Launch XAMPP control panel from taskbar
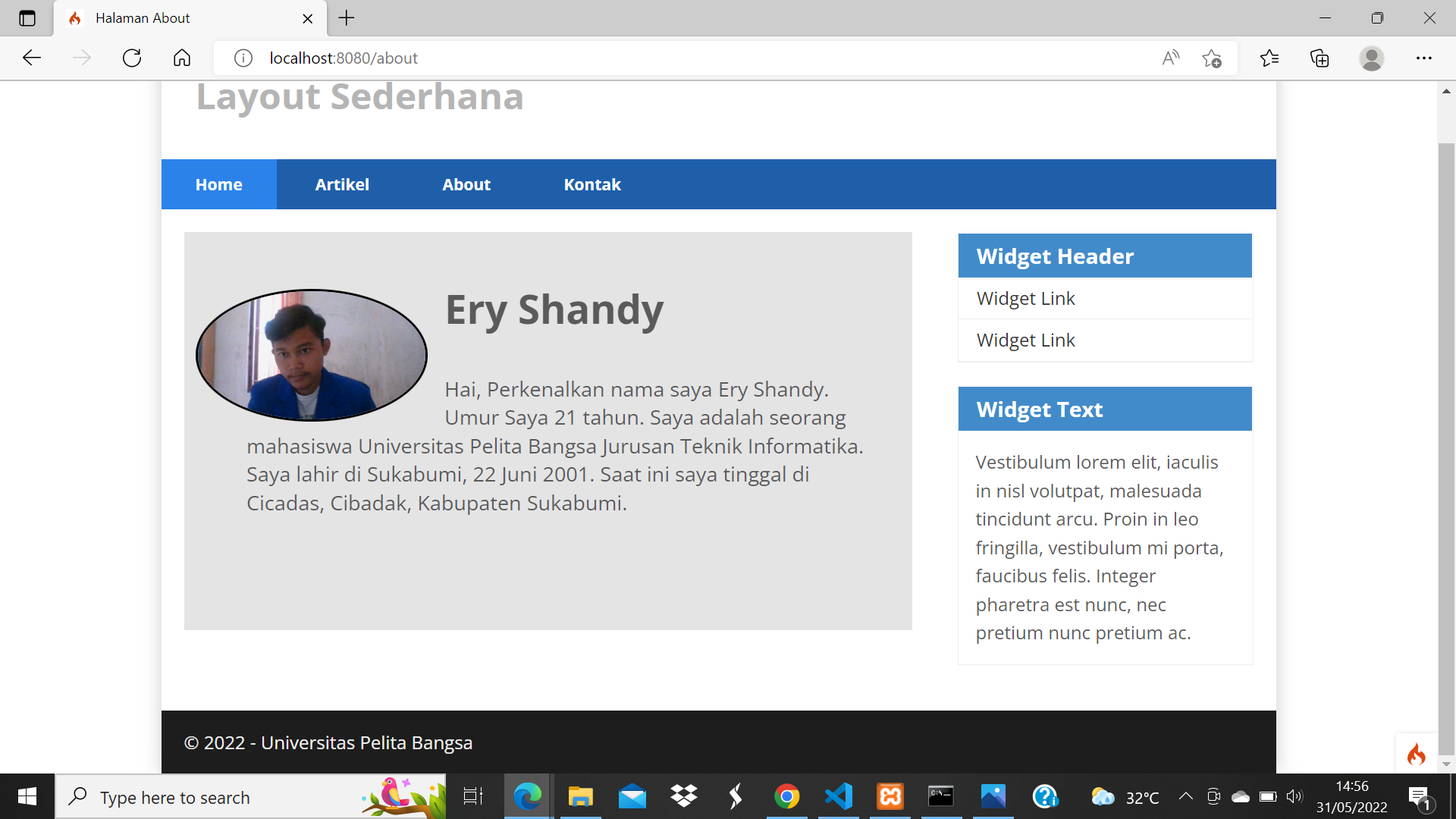 [x=889, y=796]
